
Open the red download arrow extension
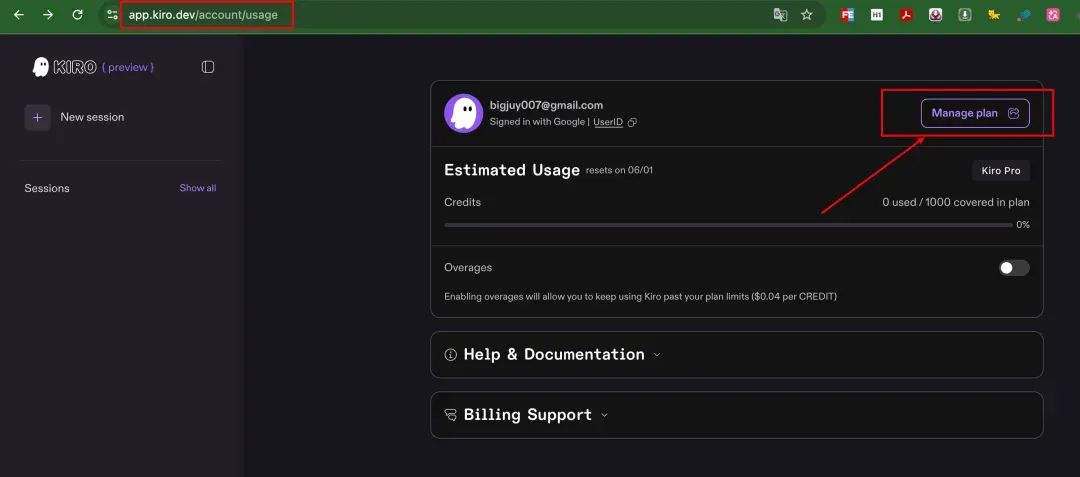pos(935,14)
